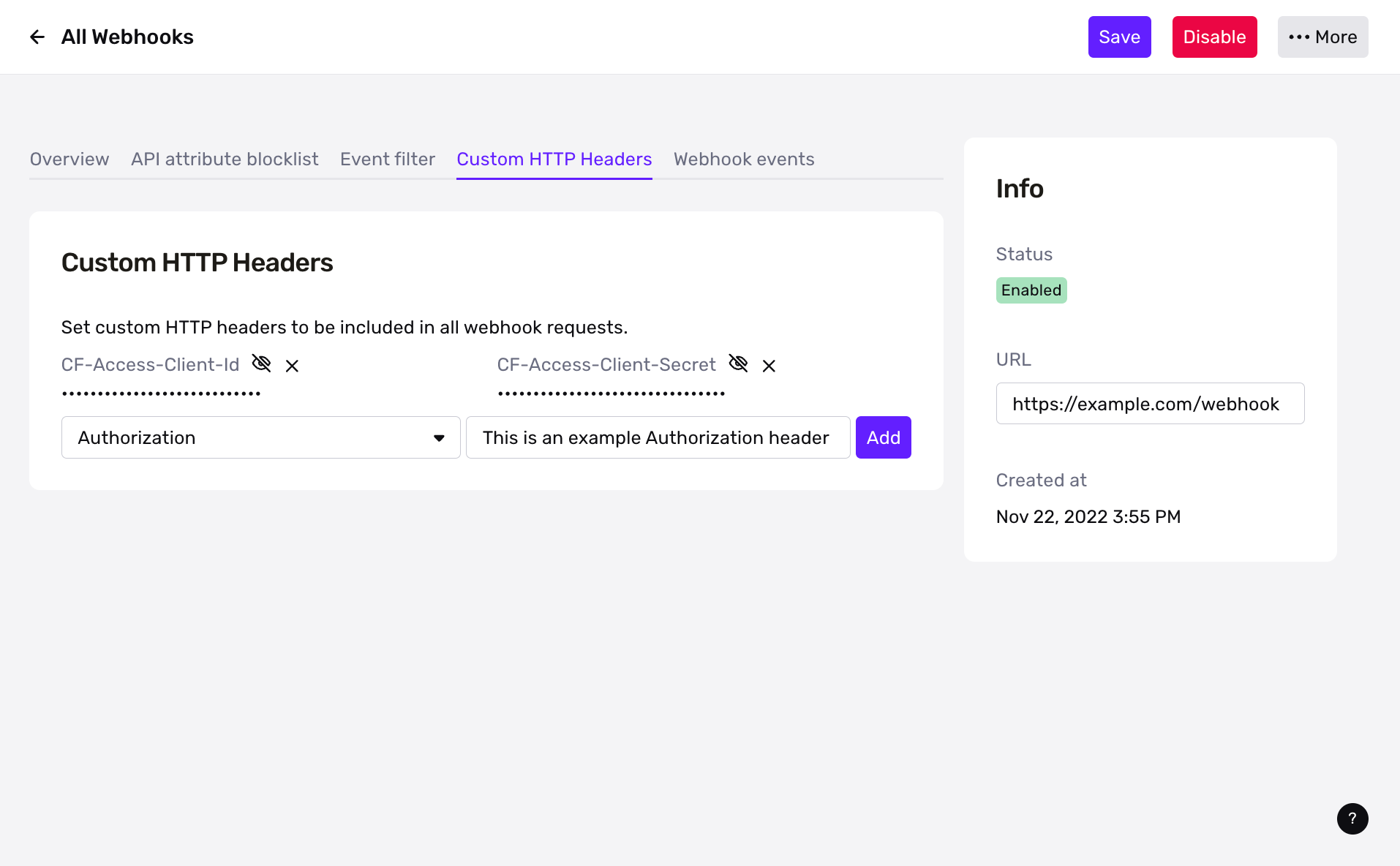Show the hidden CF-Access-Client-Id value
Viewport: 1400px width, 866px height.
pyautogui.click(x=261, y=364)
